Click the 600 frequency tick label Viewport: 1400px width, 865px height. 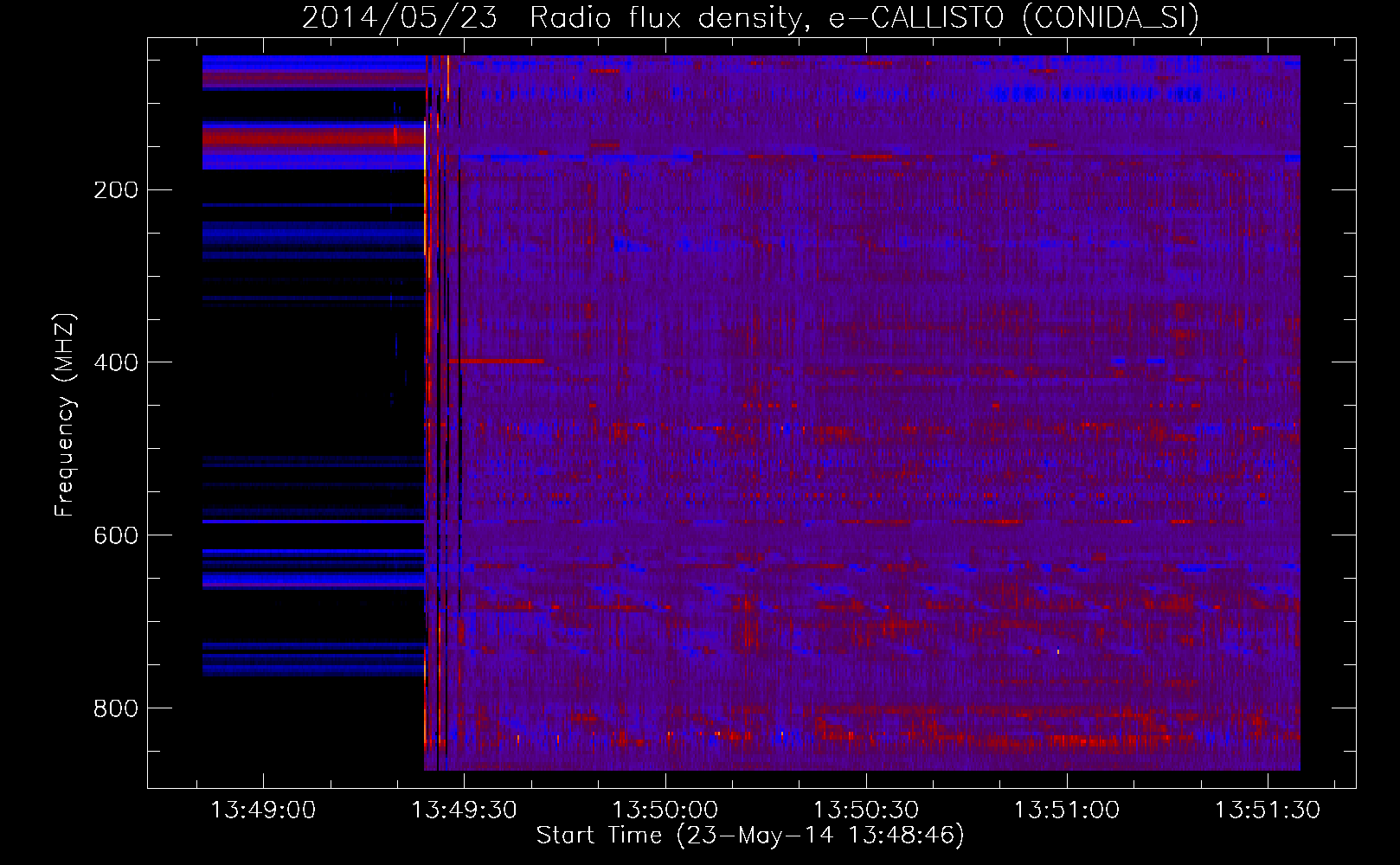[x=116, y=535]
